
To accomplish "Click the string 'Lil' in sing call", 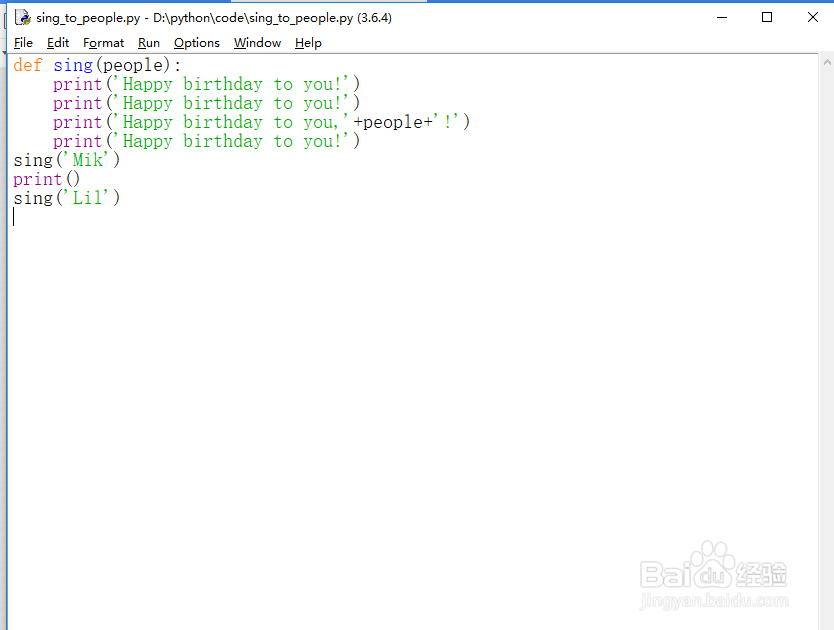I will [x=88, y=198].
